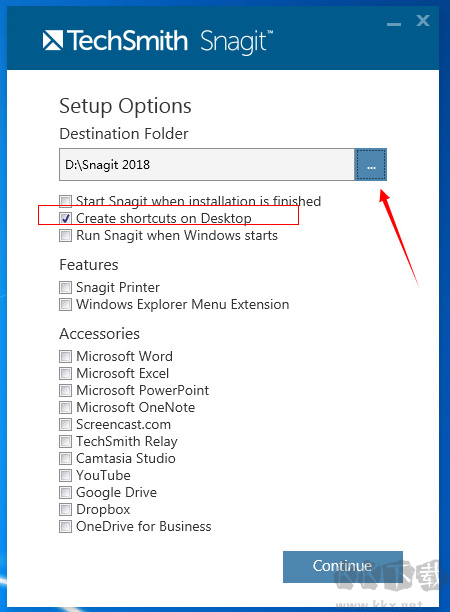
Task: Select the Camtasia Studio checkbox
Action: click(x=66, y=458)
